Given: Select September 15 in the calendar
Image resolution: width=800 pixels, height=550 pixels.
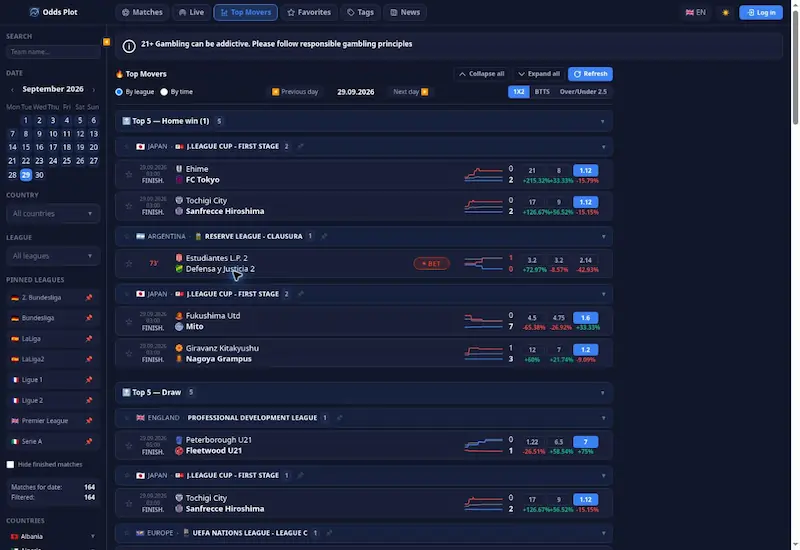Looking at the screenshot, I should (26, 147).
